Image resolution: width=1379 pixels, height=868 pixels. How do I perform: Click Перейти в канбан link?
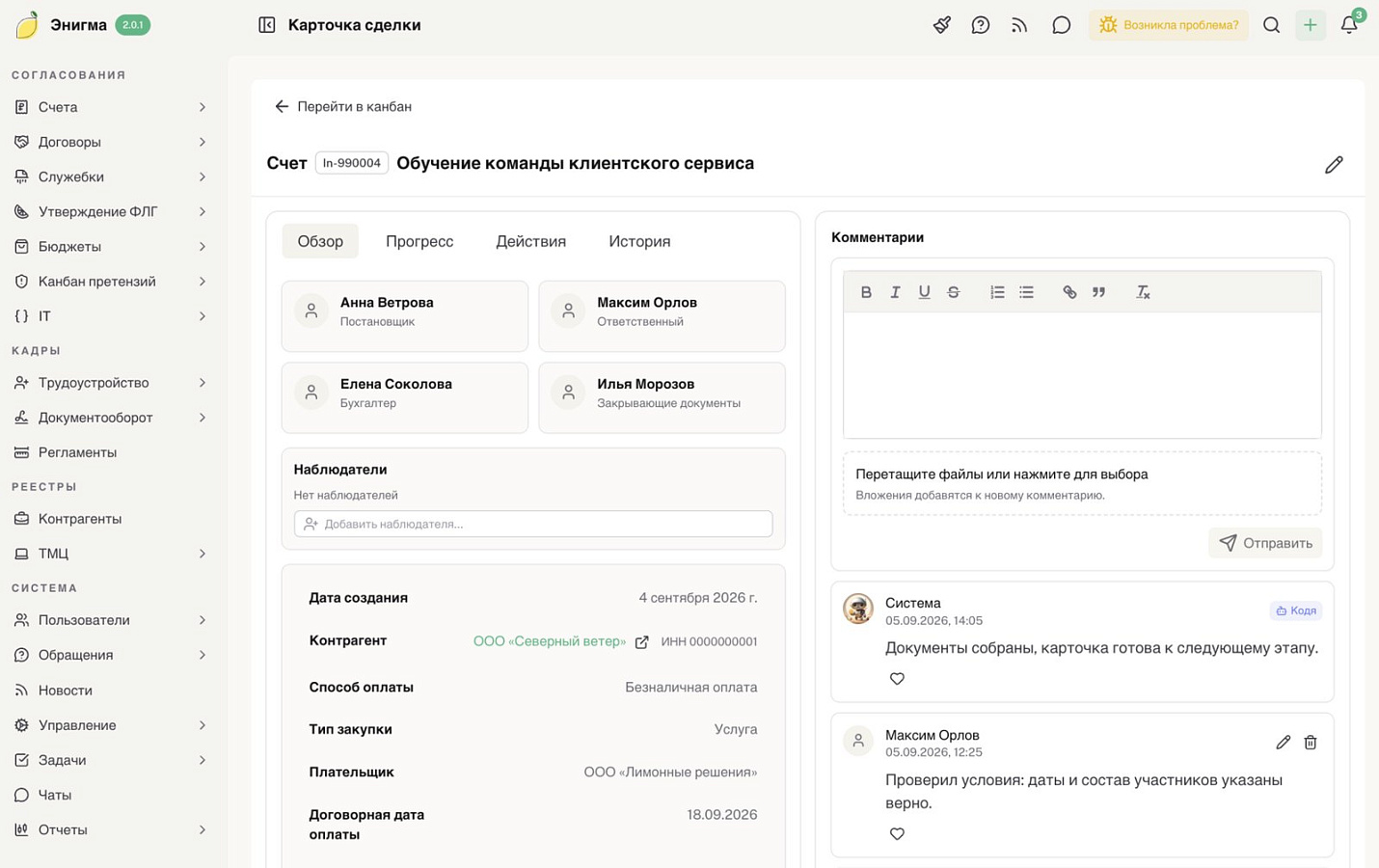343,106
